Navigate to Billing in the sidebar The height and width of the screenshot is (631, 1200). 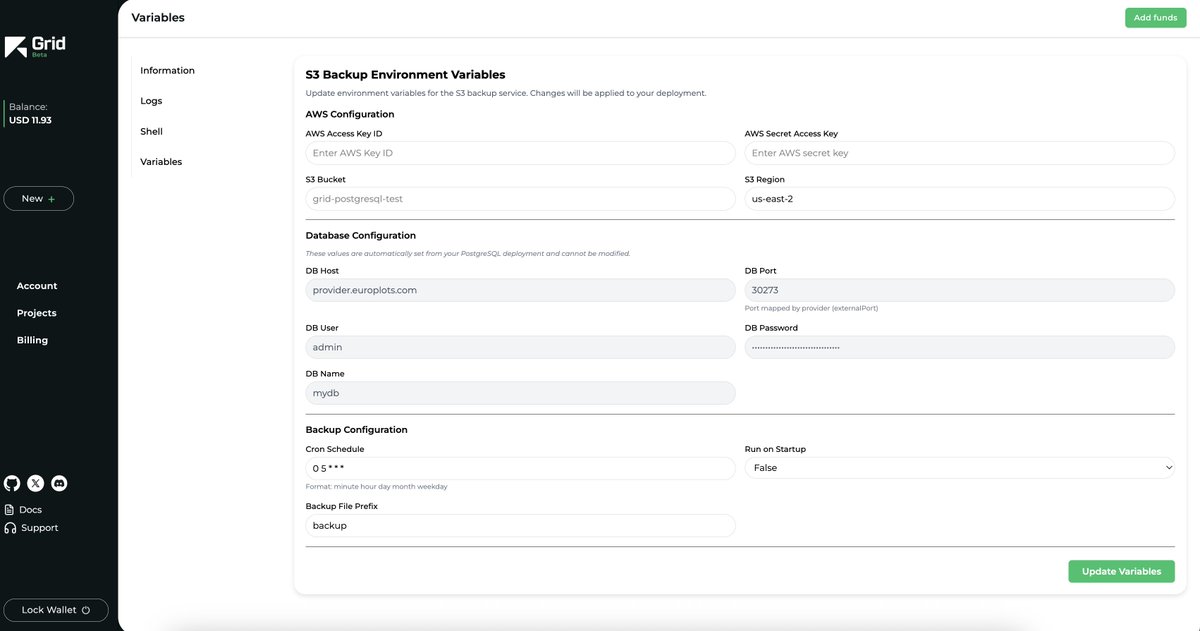pyautogui.click(x=34, y=338)
